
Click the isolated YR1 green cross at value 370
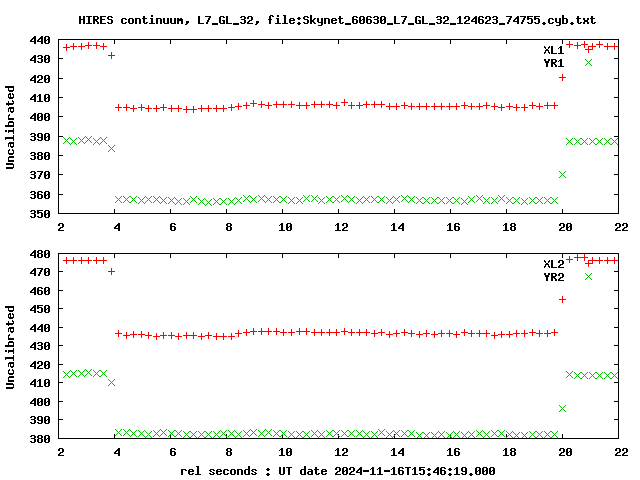(x=562, y=175)
